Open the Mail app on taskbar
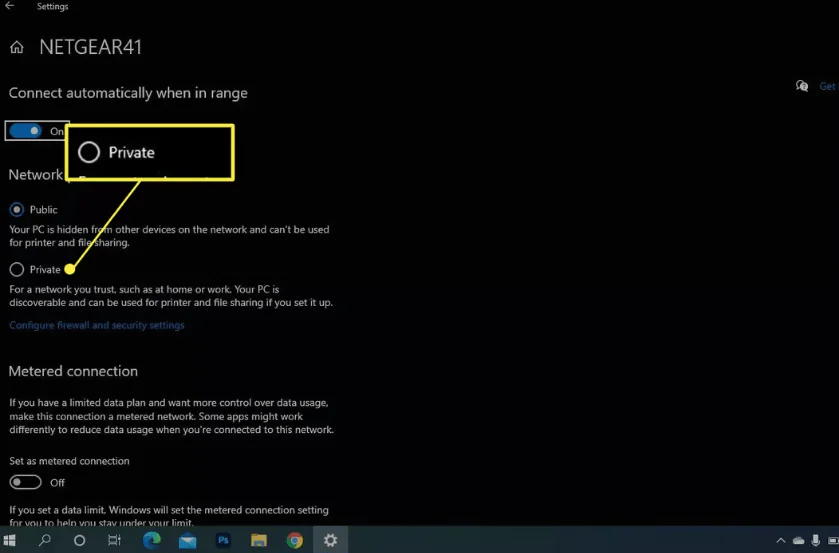The image size is (839, 553). pos(187,540)
